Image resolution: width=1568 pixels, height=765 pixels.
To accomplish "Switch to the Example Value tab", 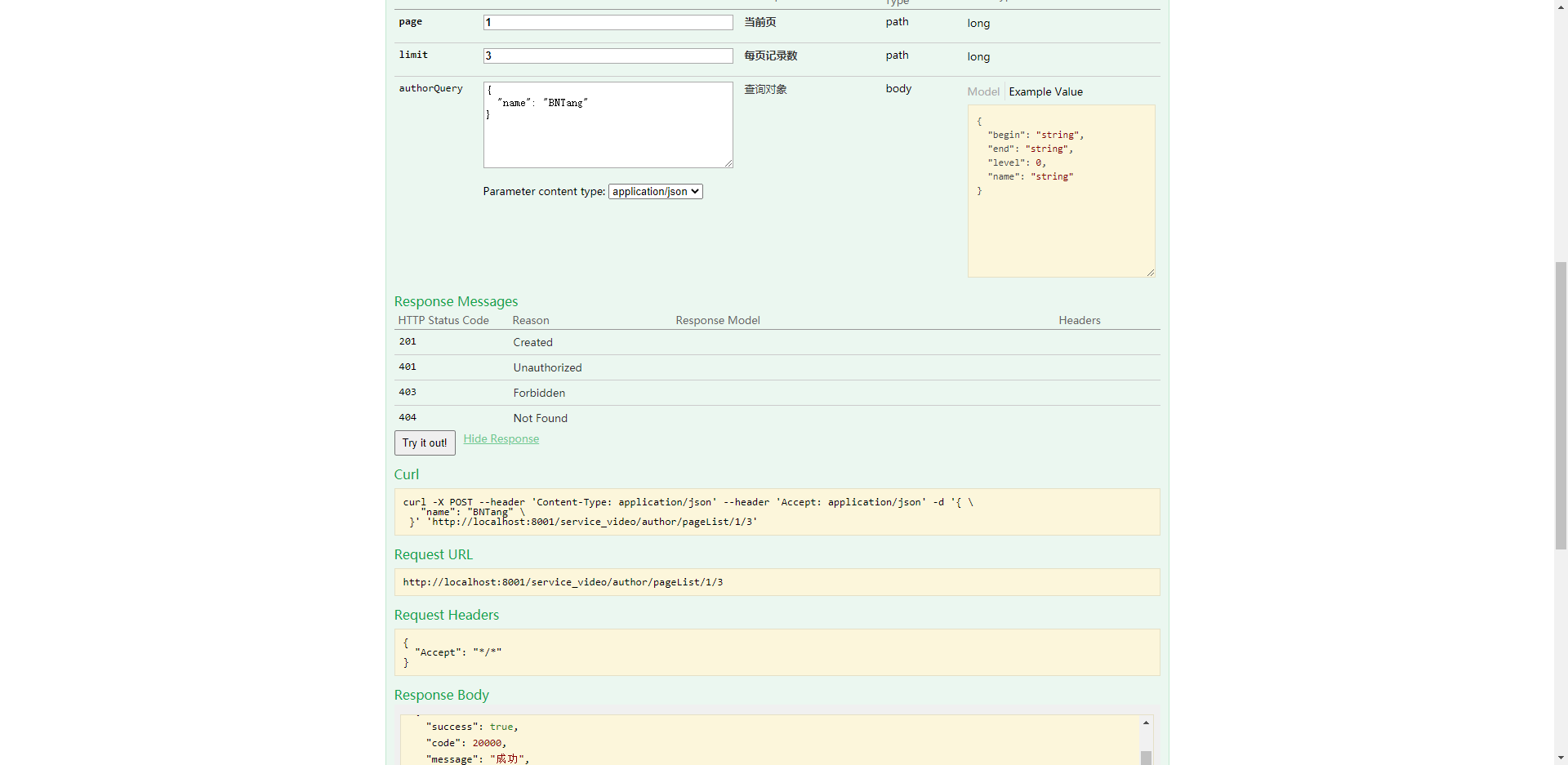I will (1045, 91).
